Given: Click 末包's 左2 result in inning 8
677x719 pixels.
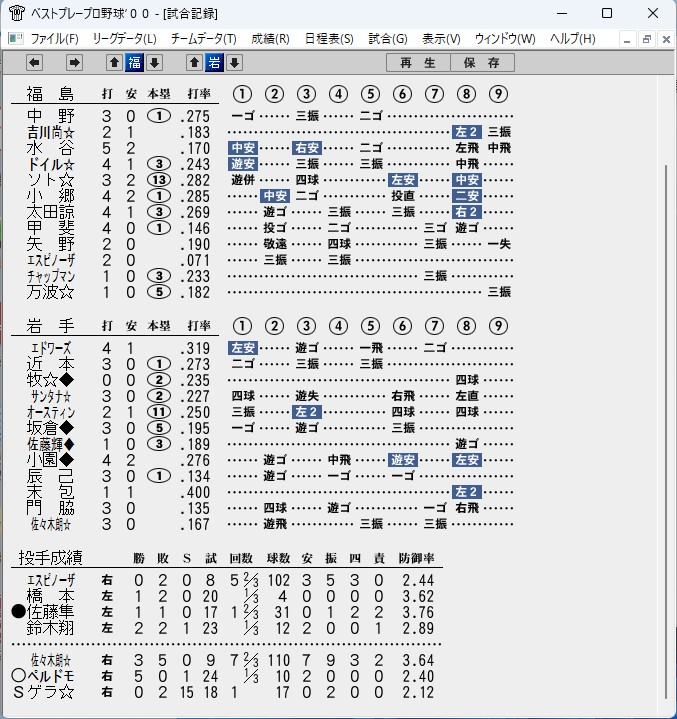Looking at the screenshot, I should click(x=467, y=492).
